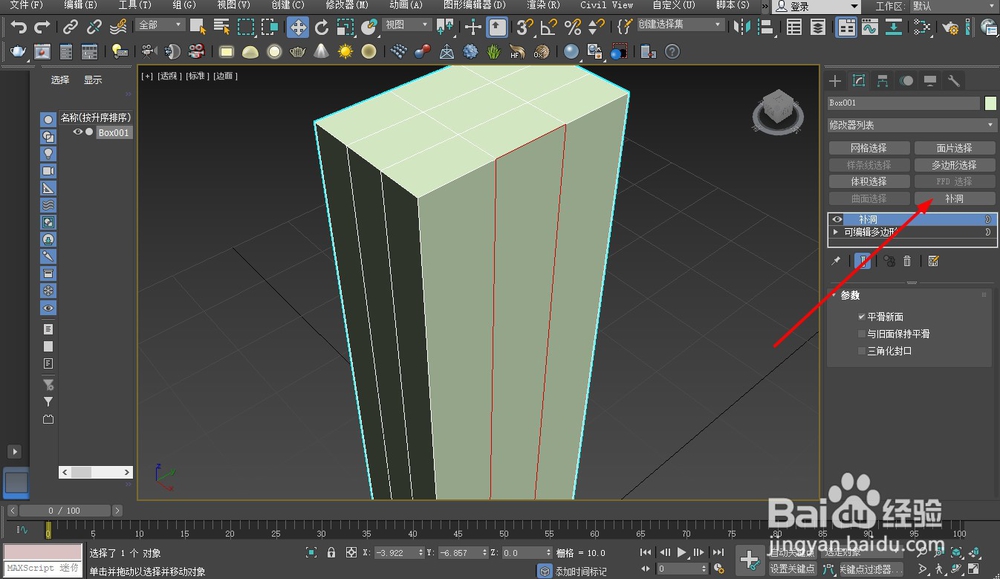1000x579 pixels.
Task: Click the yellow sun light icon
Action: tap(345, 52)
